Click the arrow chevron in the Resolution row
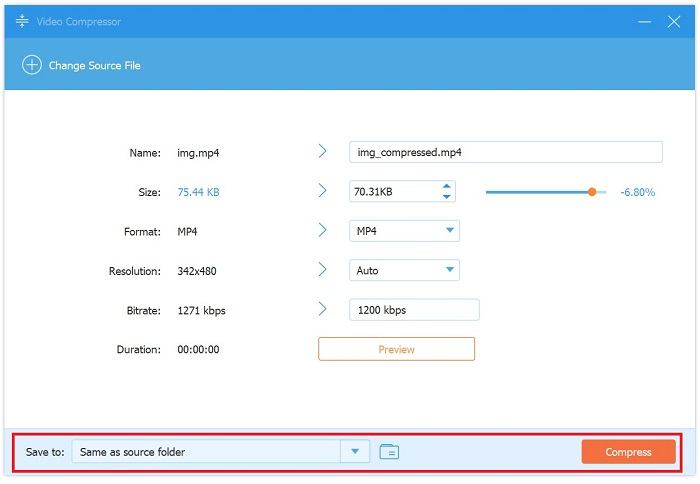This screenshot has height=484, width=700. (323, 270)
